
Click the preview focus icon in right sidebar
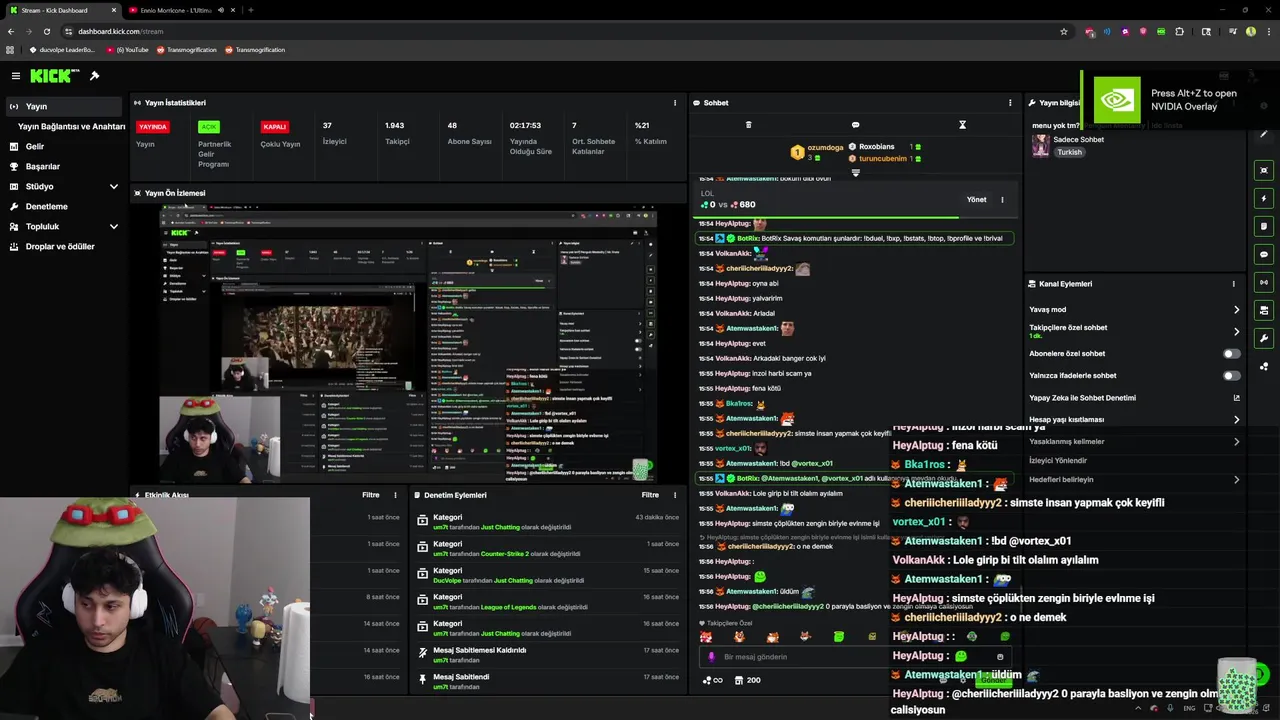pos(1264,170)
